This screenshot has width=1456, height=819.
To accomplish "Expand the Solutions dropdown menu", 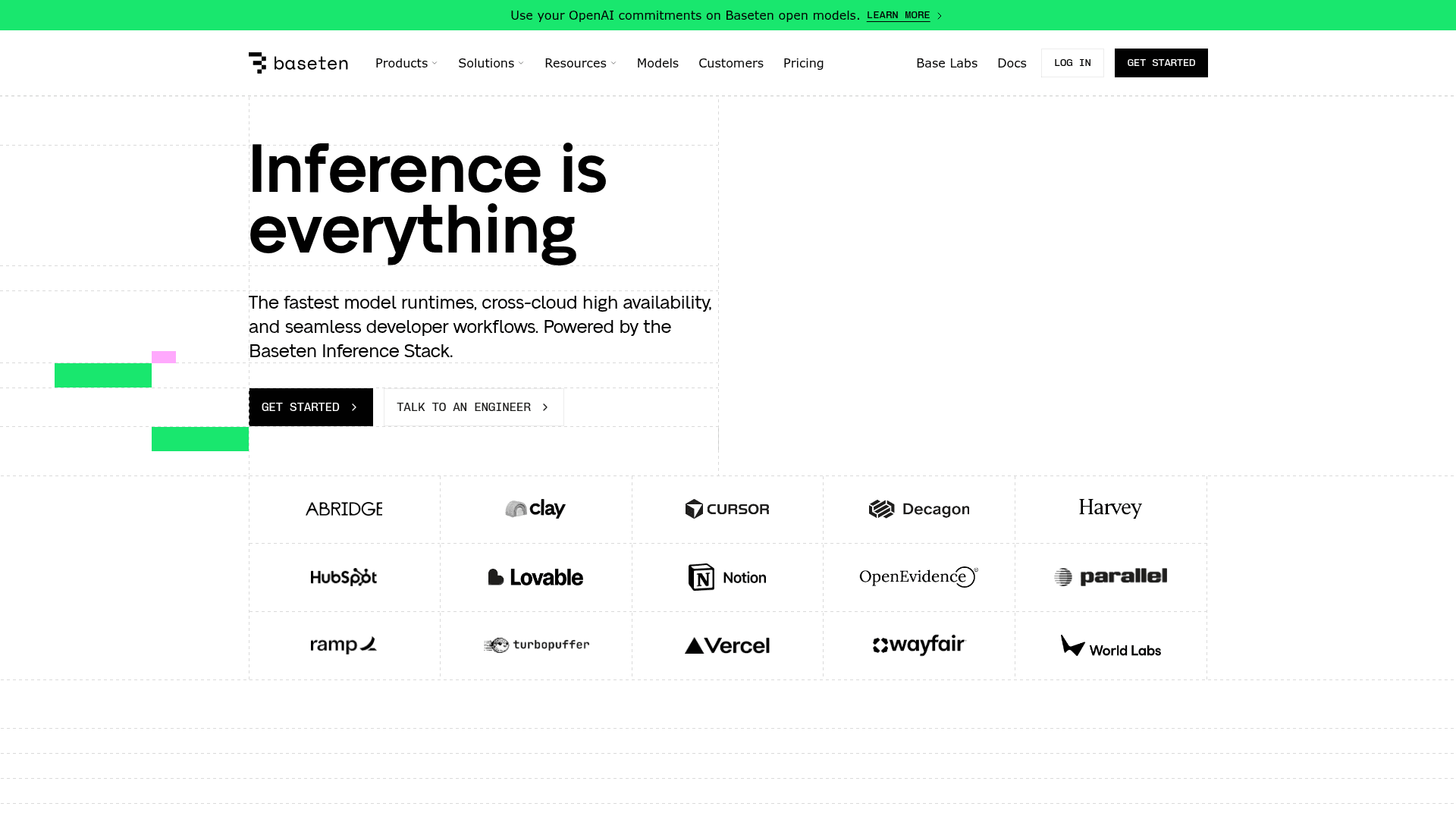I will (x=491, y=63).
